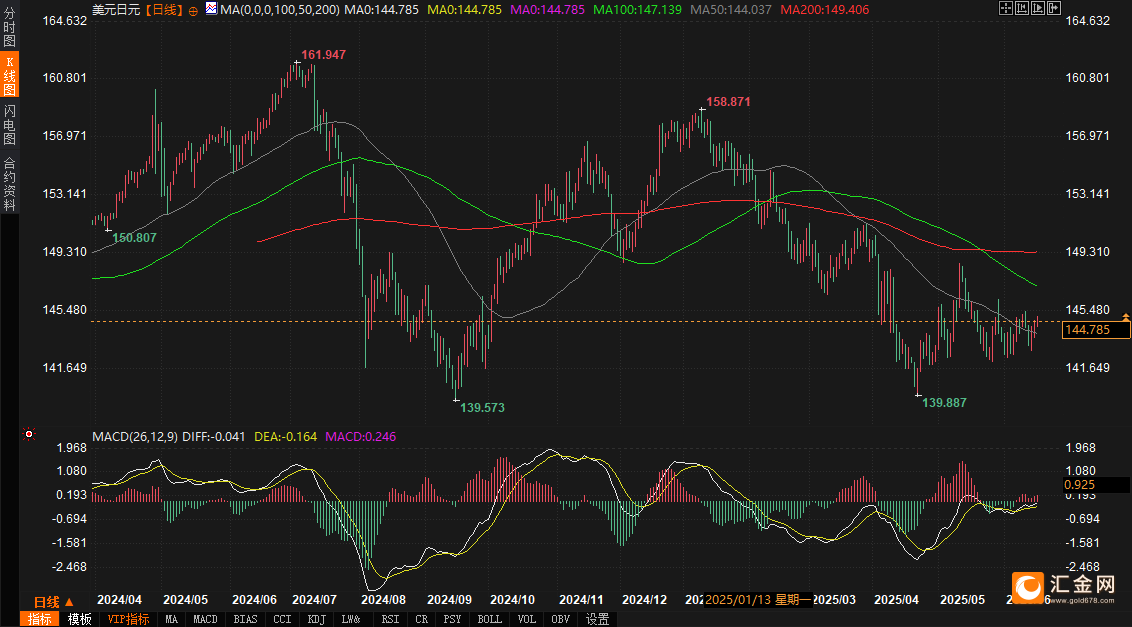Open the 合约资料 side tab
This screenshot has height=627, width=1132.
click(x=9, y=183)
